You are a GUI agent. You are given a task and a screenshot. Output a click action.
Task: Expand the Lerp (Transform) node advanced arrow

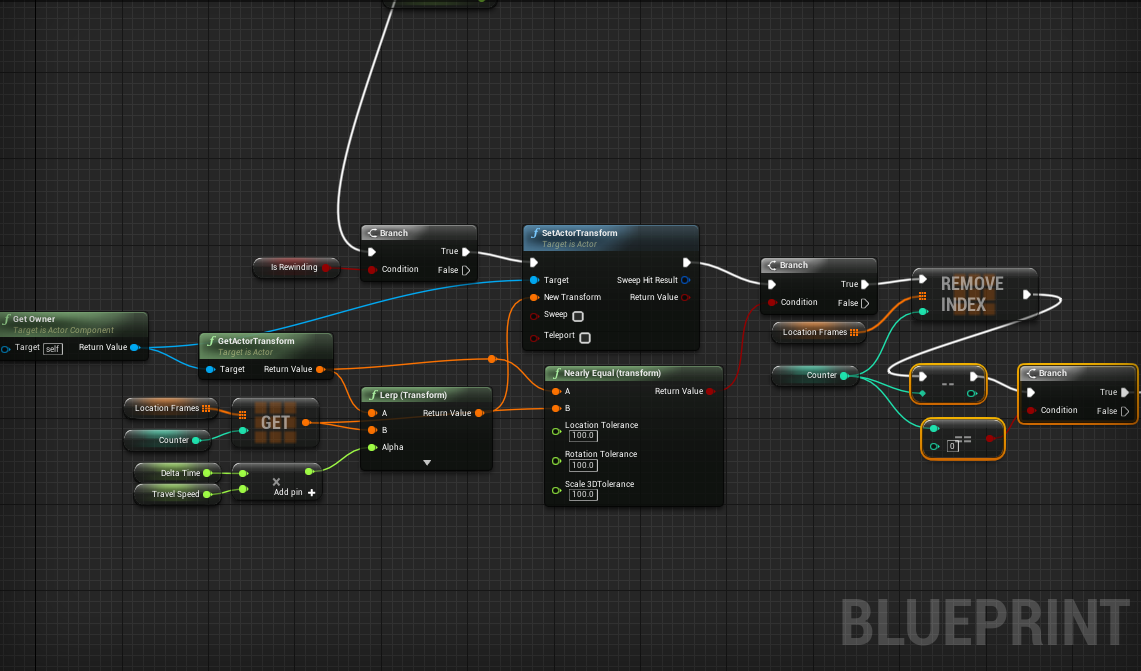pos(427,462)
